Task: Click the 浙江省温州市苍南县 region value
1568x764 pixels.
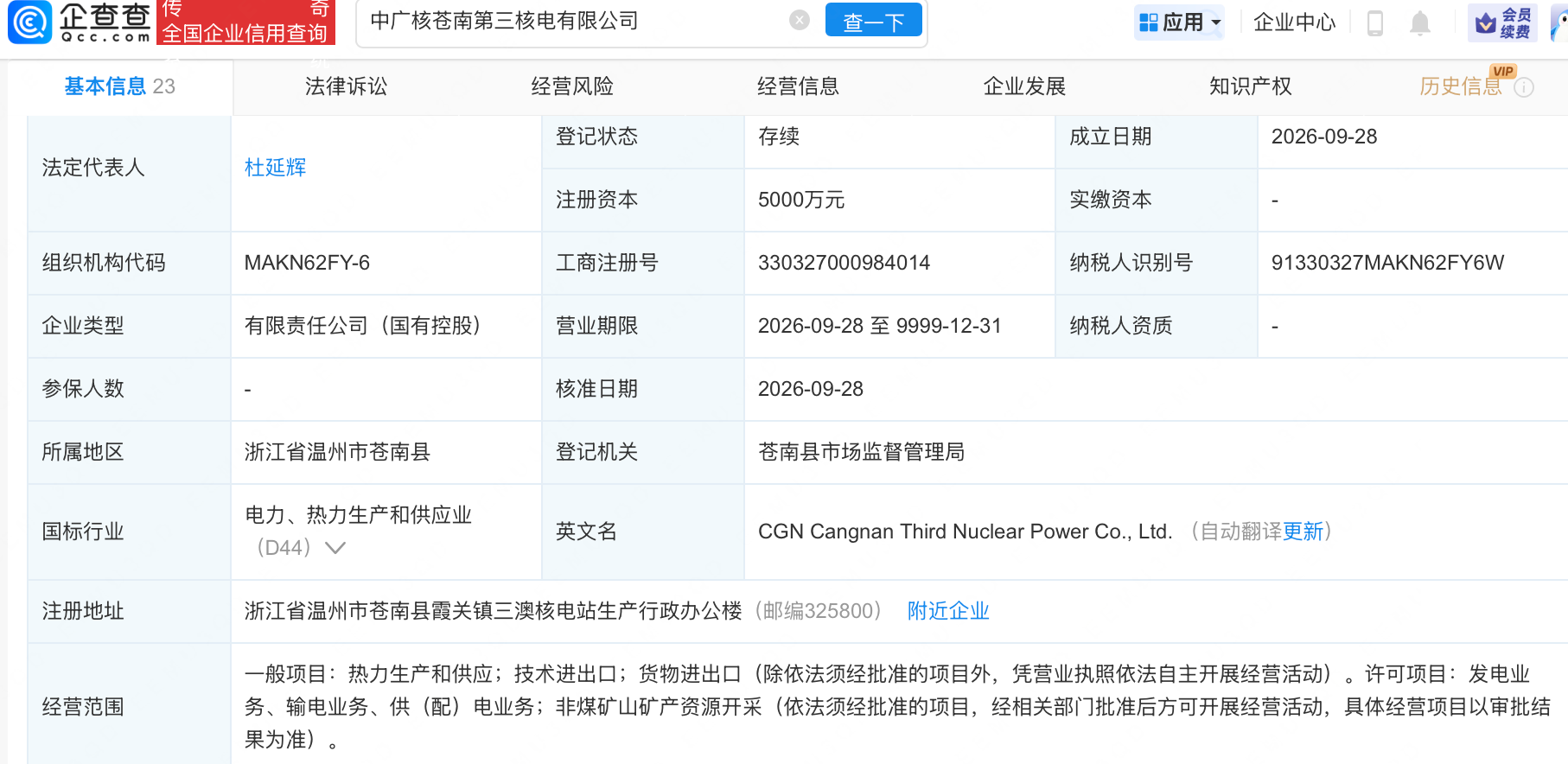Action: click(x=337, y=452)
